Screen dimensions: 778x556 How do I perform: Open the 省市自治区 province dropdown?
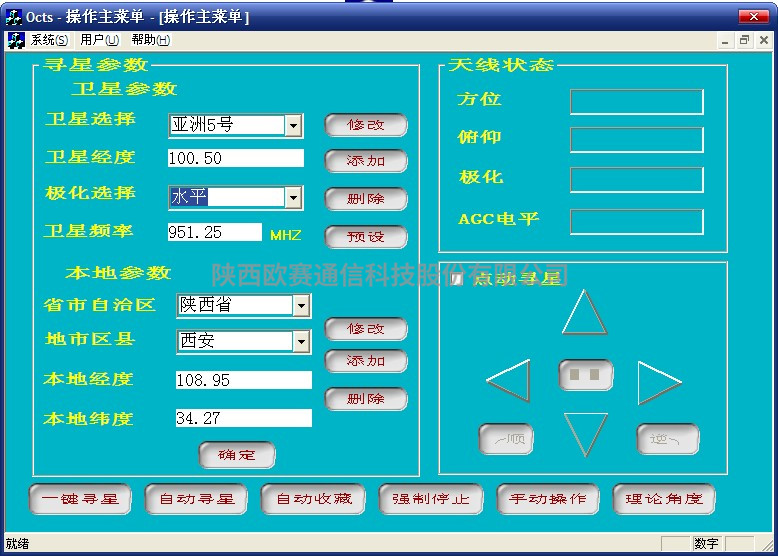(301, 305)
